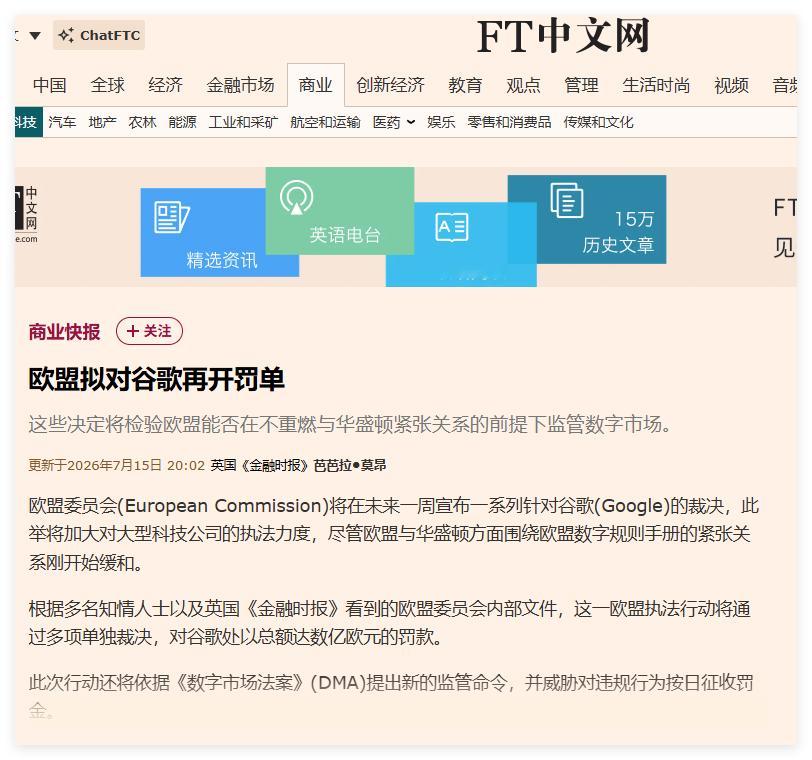Open the 地产 sub-category

click(x=102, y=122)
